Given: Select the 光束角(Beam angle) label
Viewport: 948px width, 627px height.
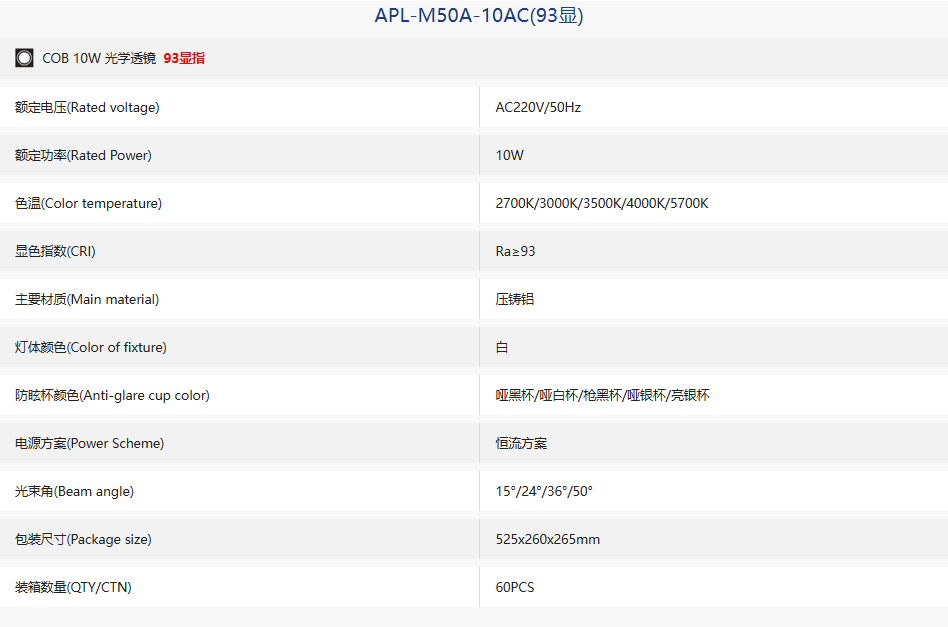Looking at the screenshot, I should 74,491.
